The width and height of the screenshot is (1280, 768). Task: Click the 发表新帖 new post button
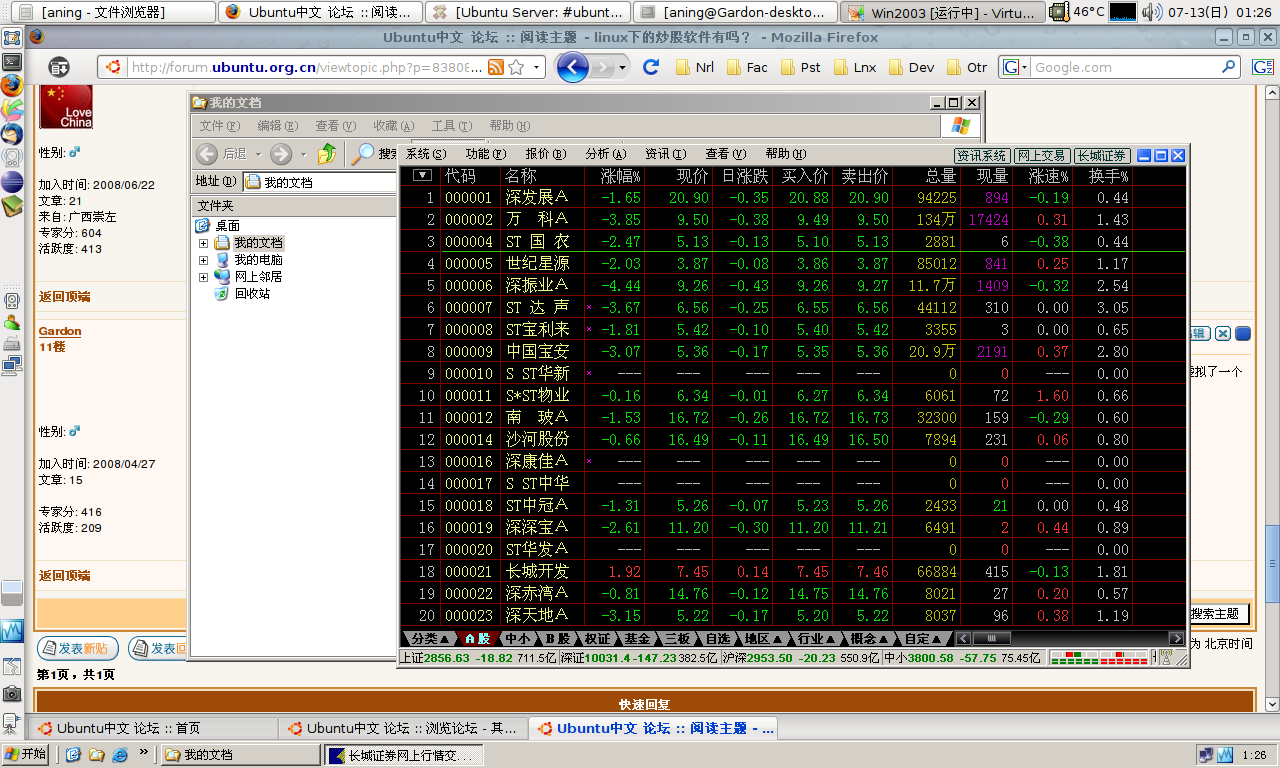click(78, 649)
